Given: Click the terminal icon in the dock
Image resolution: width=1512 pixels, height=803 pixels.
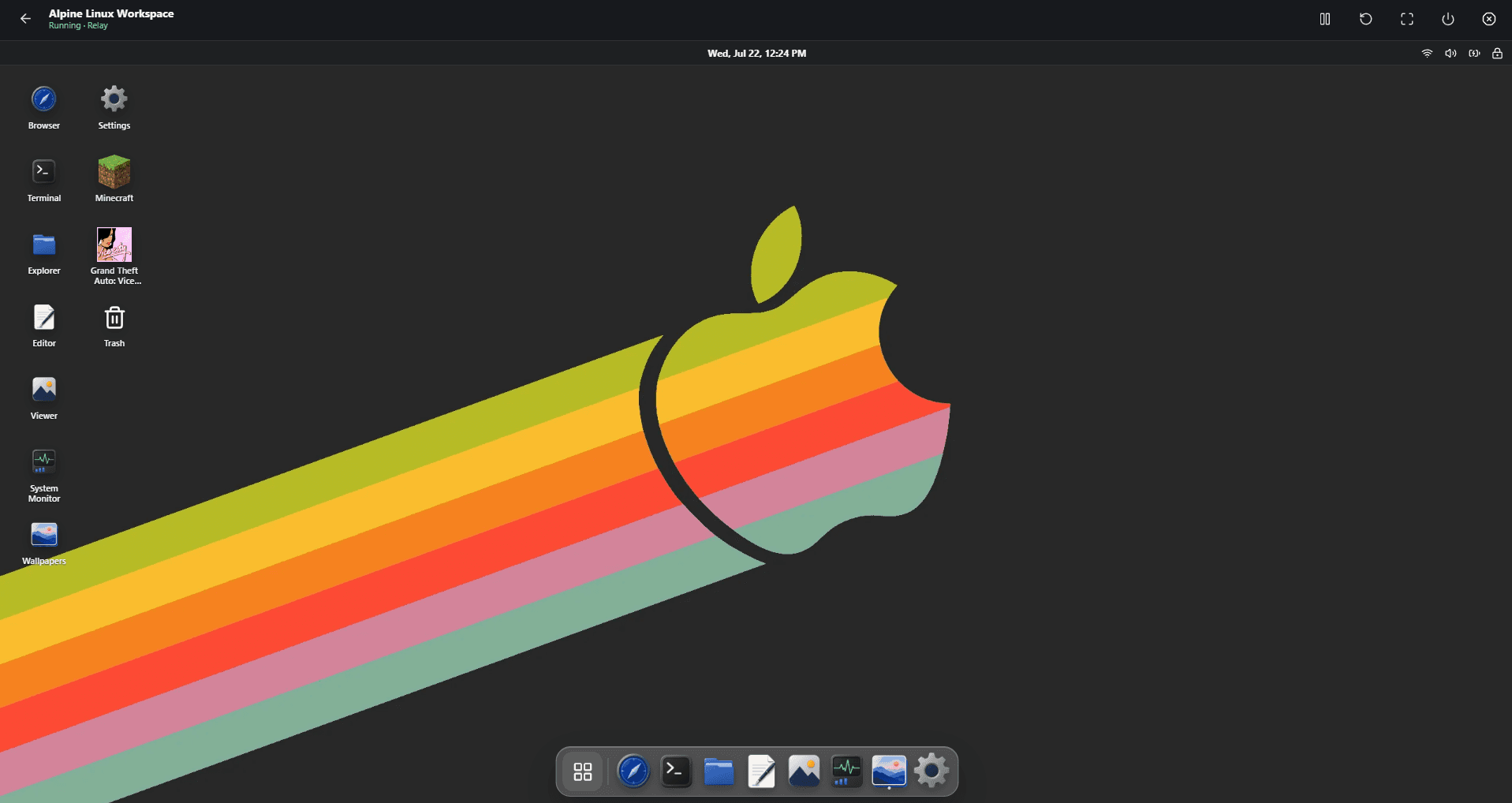Looking at the screenshot, I should (x=676, y=771).
